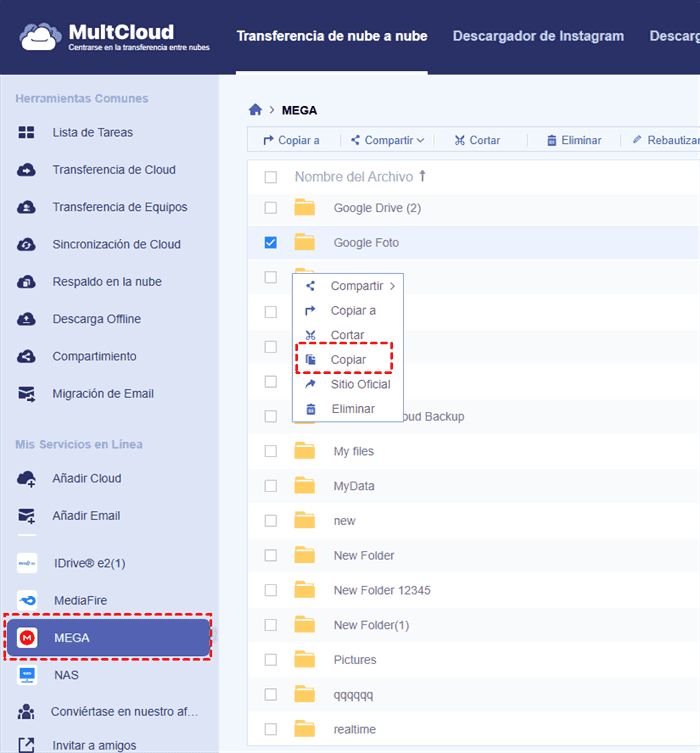Viewport: 700px width, 753px height.
Task: Sort by Nombre del Archivo arrow
Action: click(x=422, y=176)
